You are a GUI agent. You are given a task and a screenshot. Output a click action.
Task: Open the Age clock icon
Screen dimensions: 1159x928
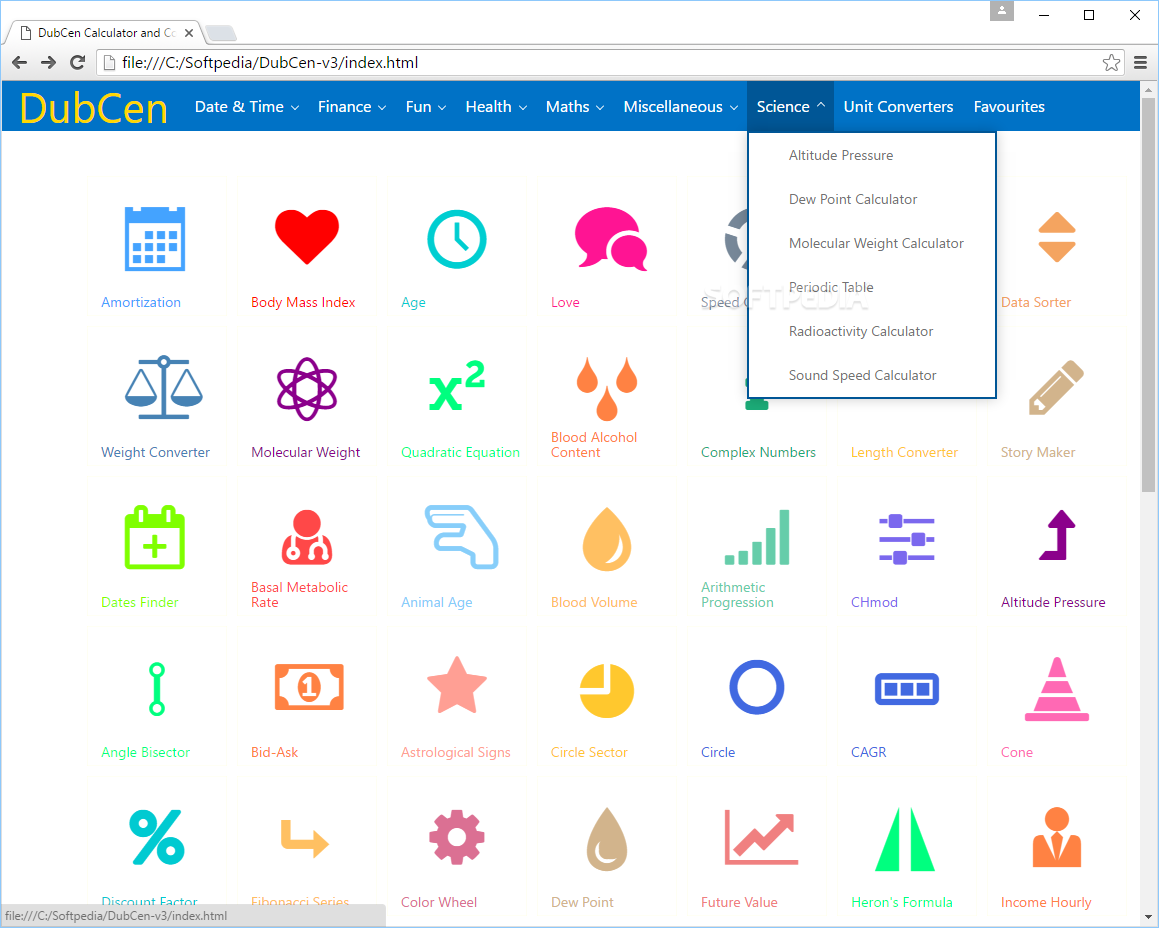click(x=457, y=239)
